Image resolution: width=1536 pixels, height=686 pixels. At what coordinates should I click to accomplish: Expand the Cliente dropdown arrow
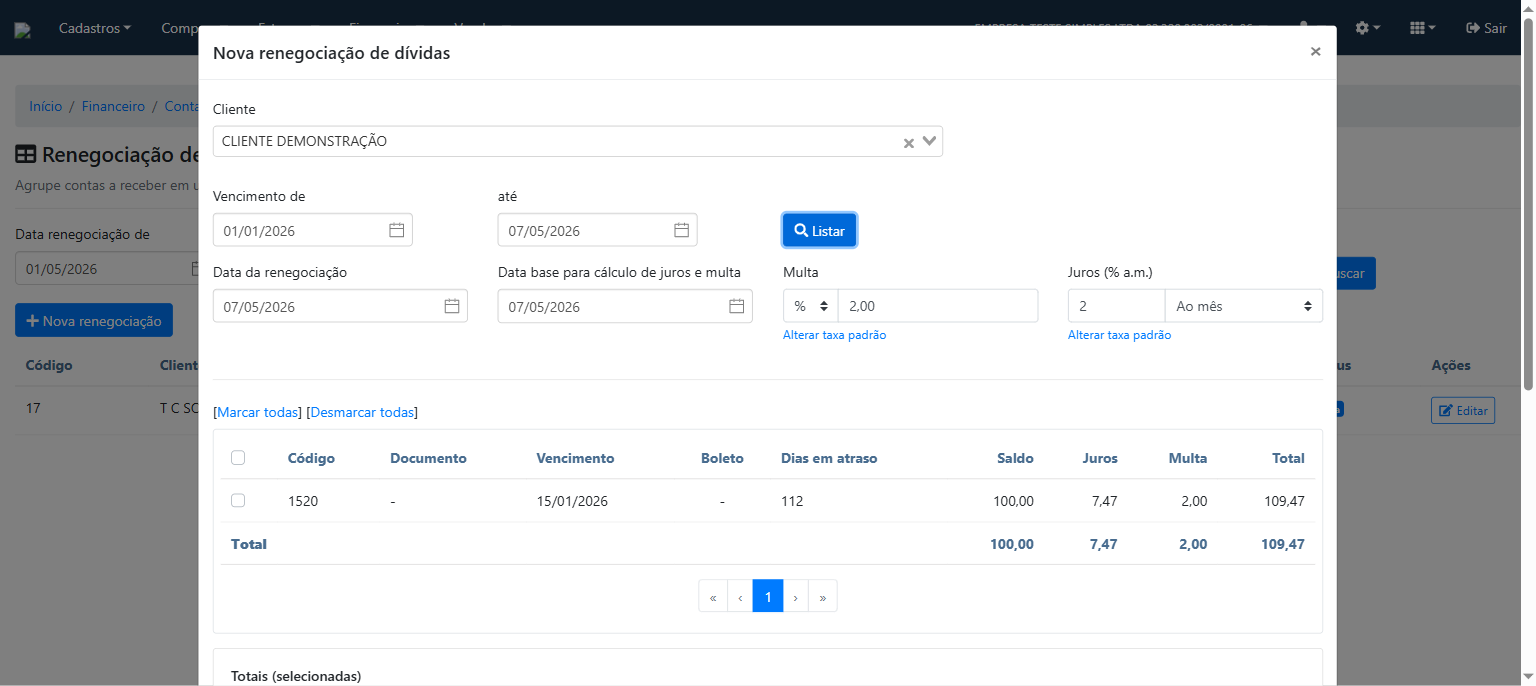point(930,141)
